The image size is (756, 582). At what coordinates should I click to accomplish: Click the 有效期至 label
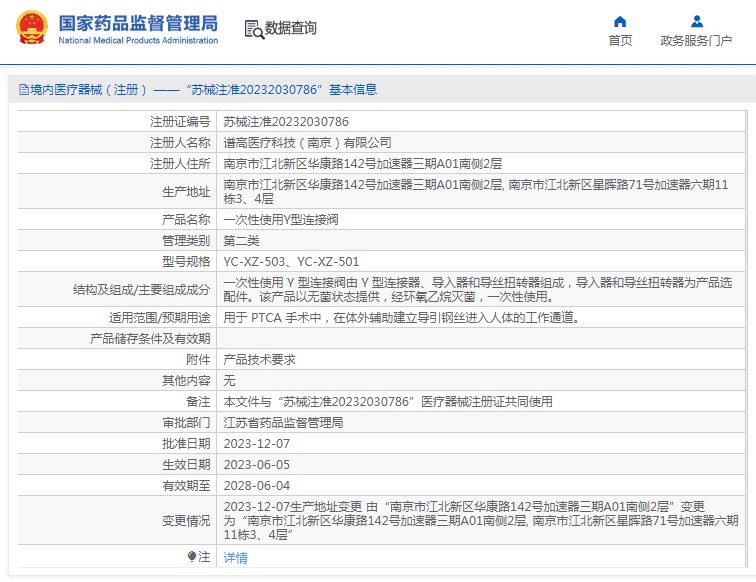click(186, 486)
